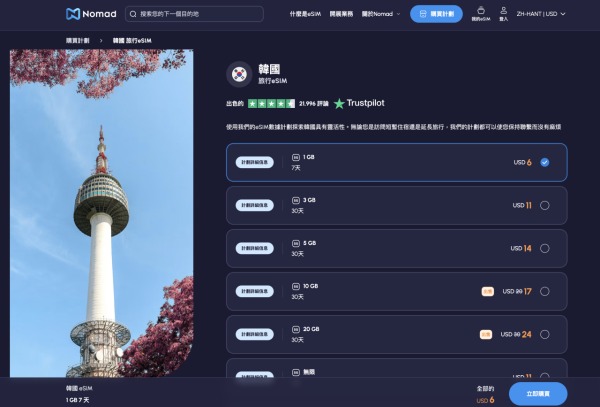The height and width of the screenshot is (407, 600).
Task: Click the 21,996 reviews text
Action: pyautogui.click(x=314, y=104)
